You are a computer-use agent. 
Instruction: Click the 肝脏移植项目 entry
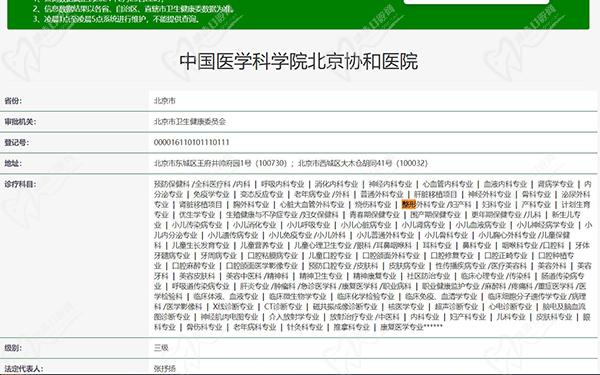coord(435,194)
